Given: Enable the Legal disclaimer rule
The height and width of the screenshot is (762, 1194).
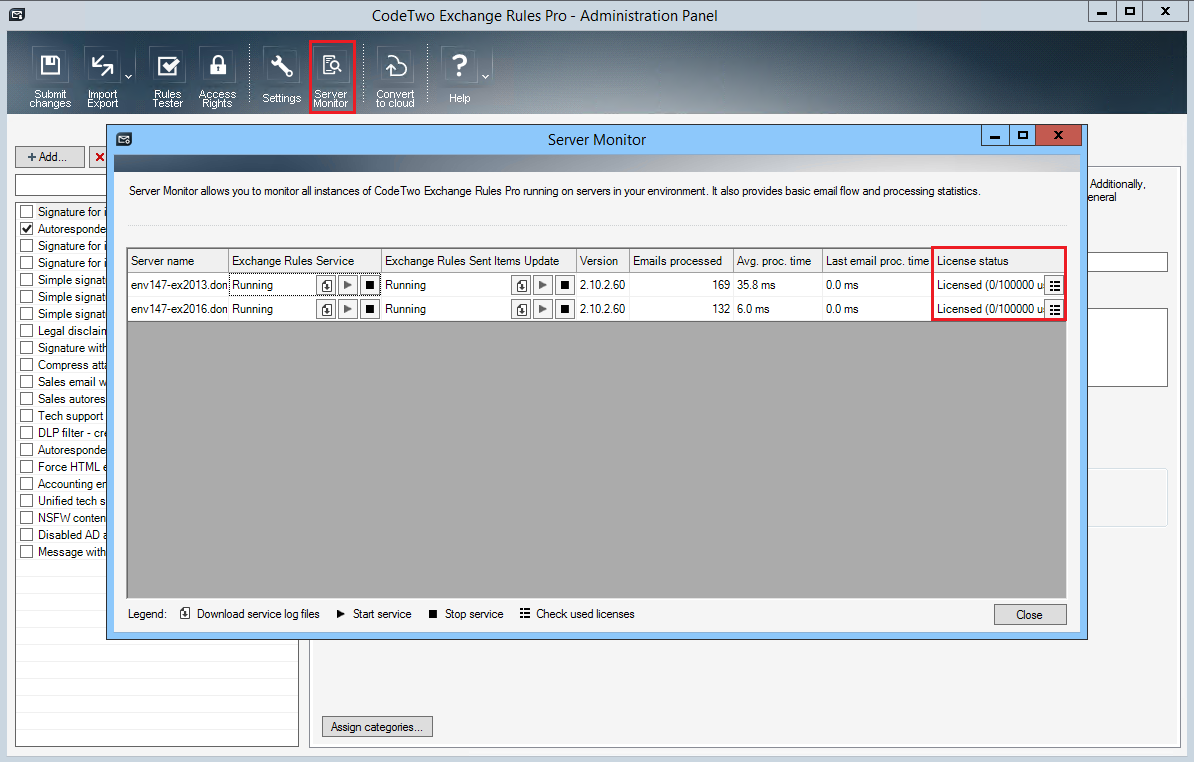Looking at the screenshot, I should [x=25, y=330].
